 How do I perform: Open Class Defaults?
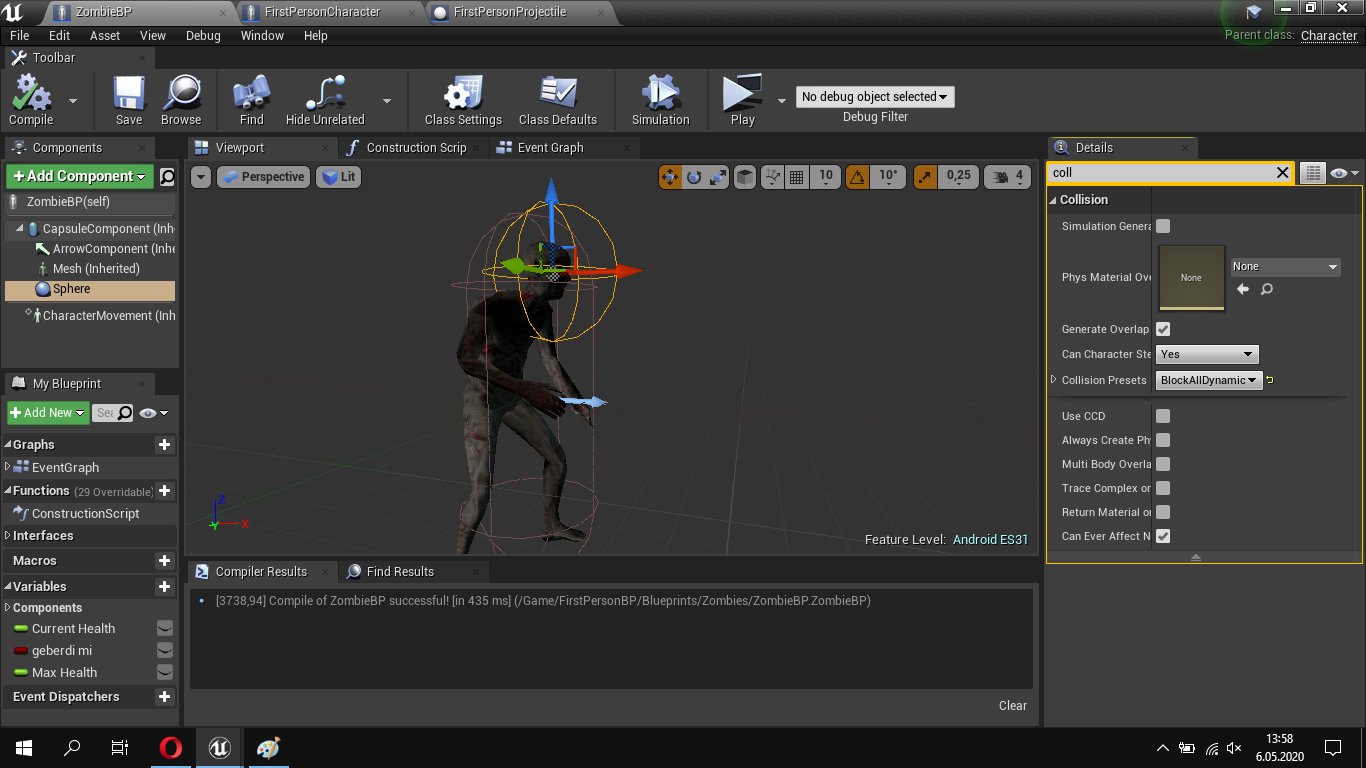[558, 101]
